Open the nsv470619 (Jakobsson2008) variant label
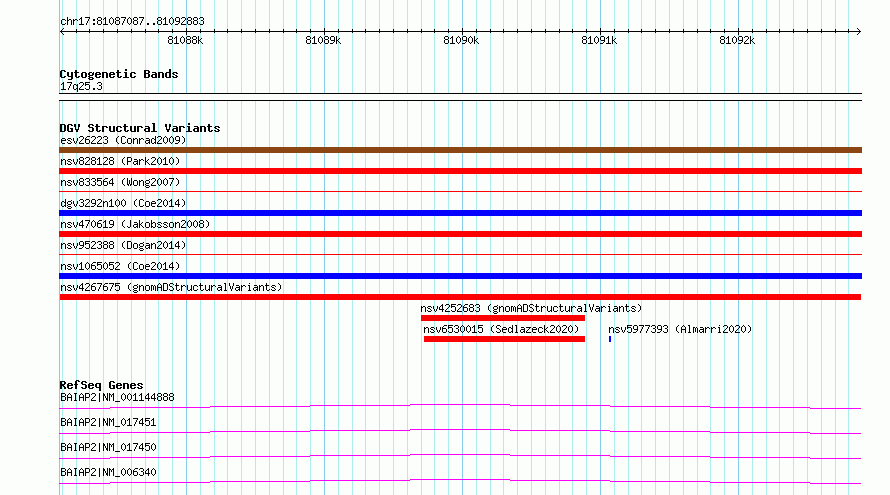 135,224
